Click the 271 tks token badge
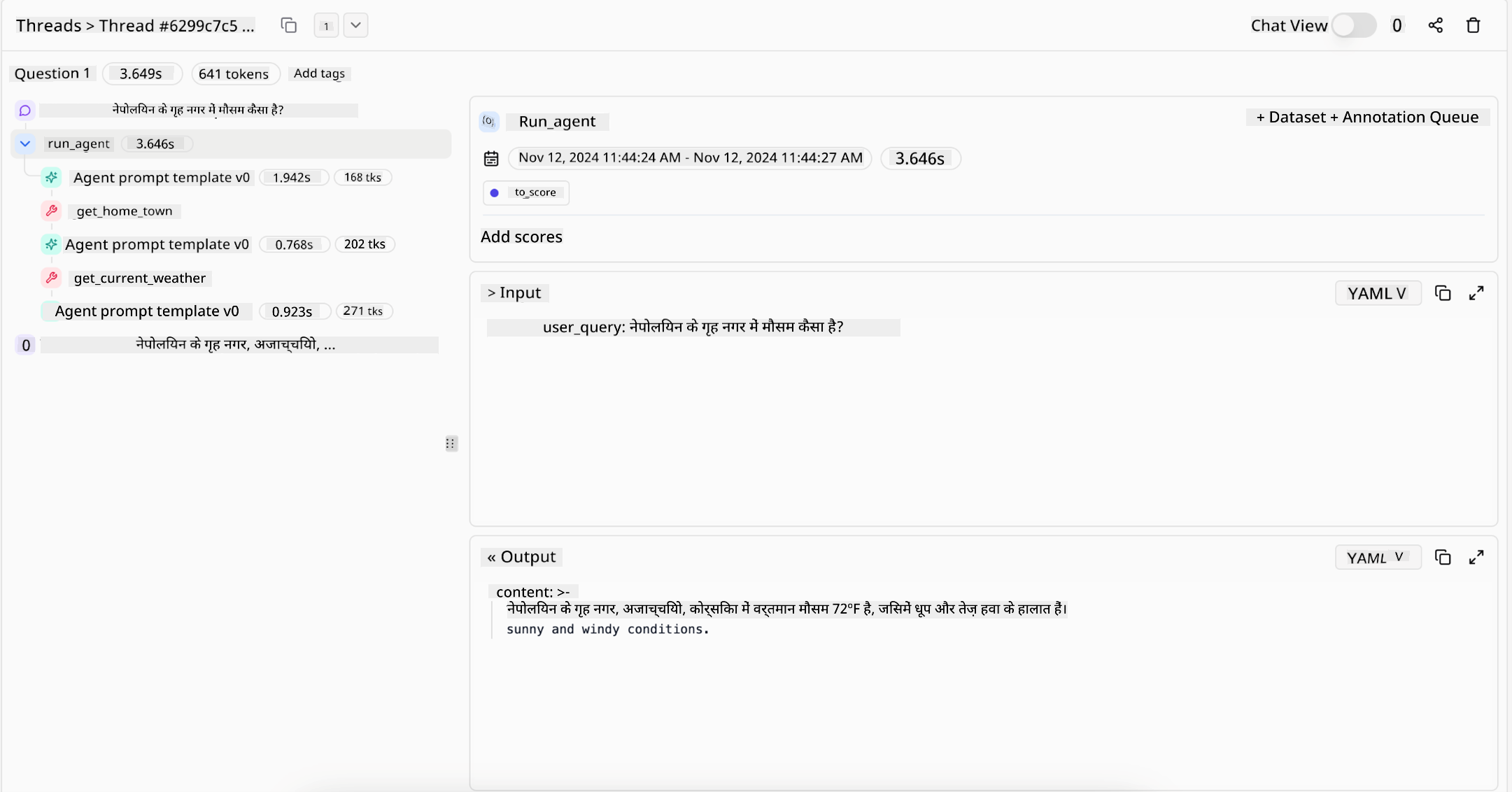 pyautogui.click(x=363, y=311)
